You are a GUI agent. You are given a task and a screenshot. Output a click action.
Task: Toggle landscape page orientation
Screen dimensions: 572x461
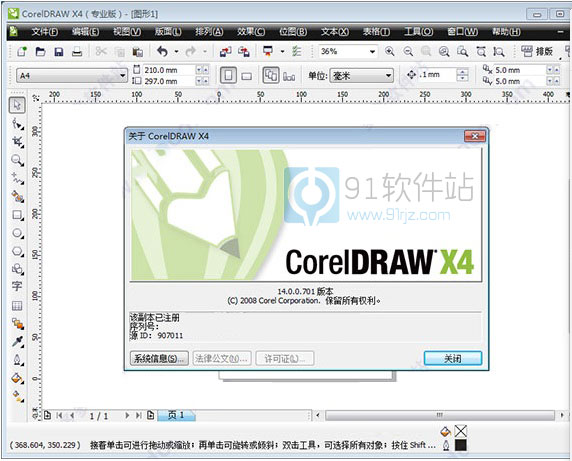247,76
